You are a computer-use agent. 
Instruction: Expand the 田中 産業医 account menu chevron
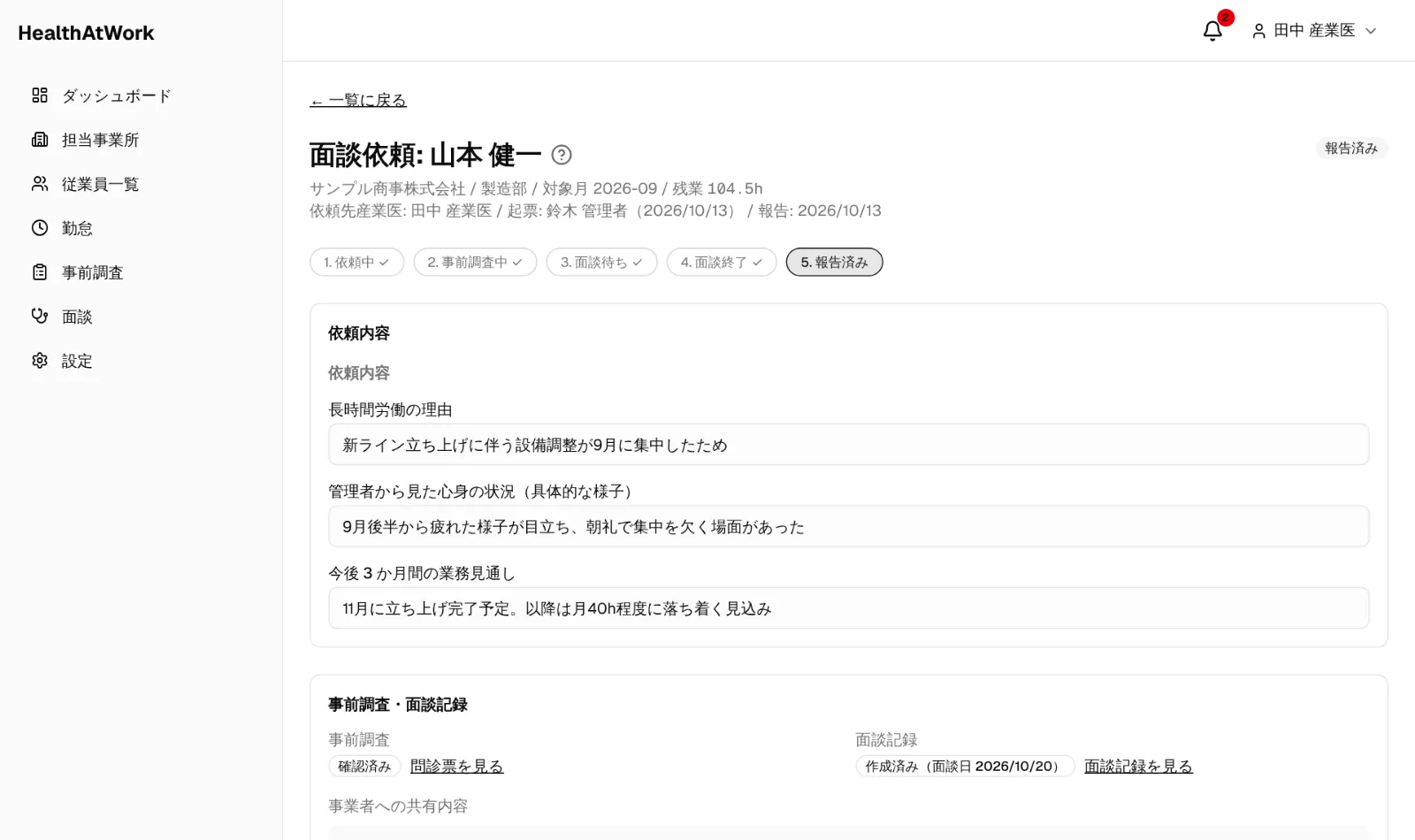pos(1371,31)
